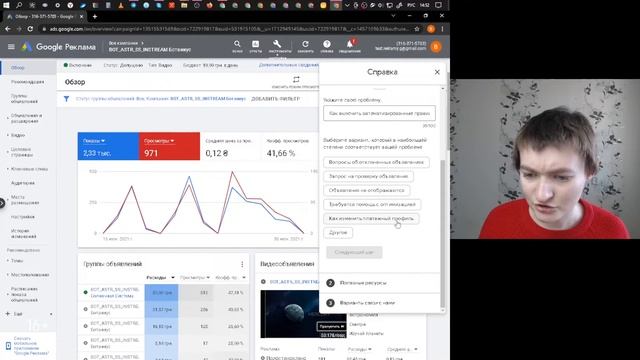Click the Windows taskbar search icon
This screenshot has height=360, width=640.
click(19, 5)
